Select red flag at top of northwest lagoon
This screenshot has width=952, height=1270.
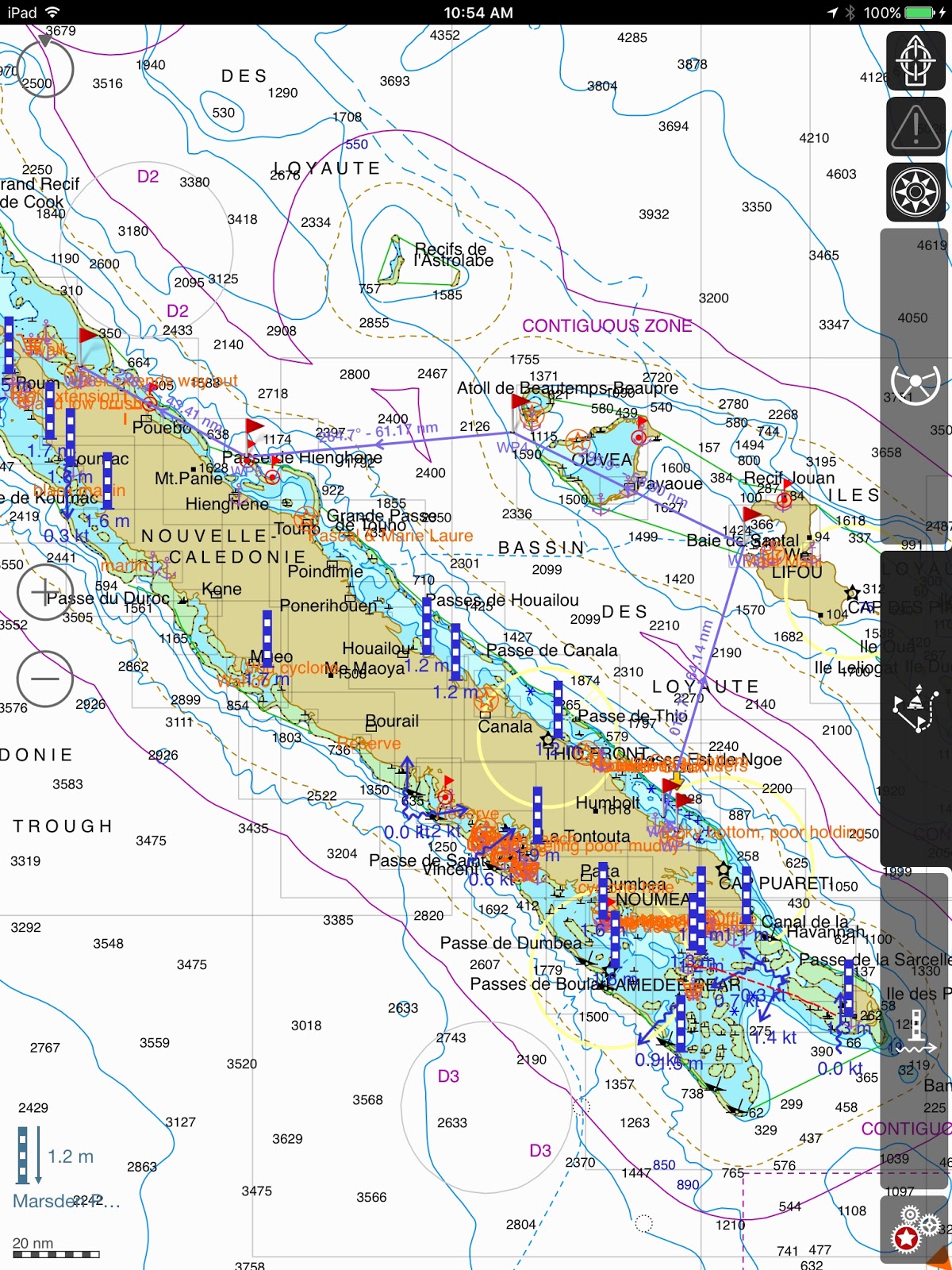tap(87, 337)
